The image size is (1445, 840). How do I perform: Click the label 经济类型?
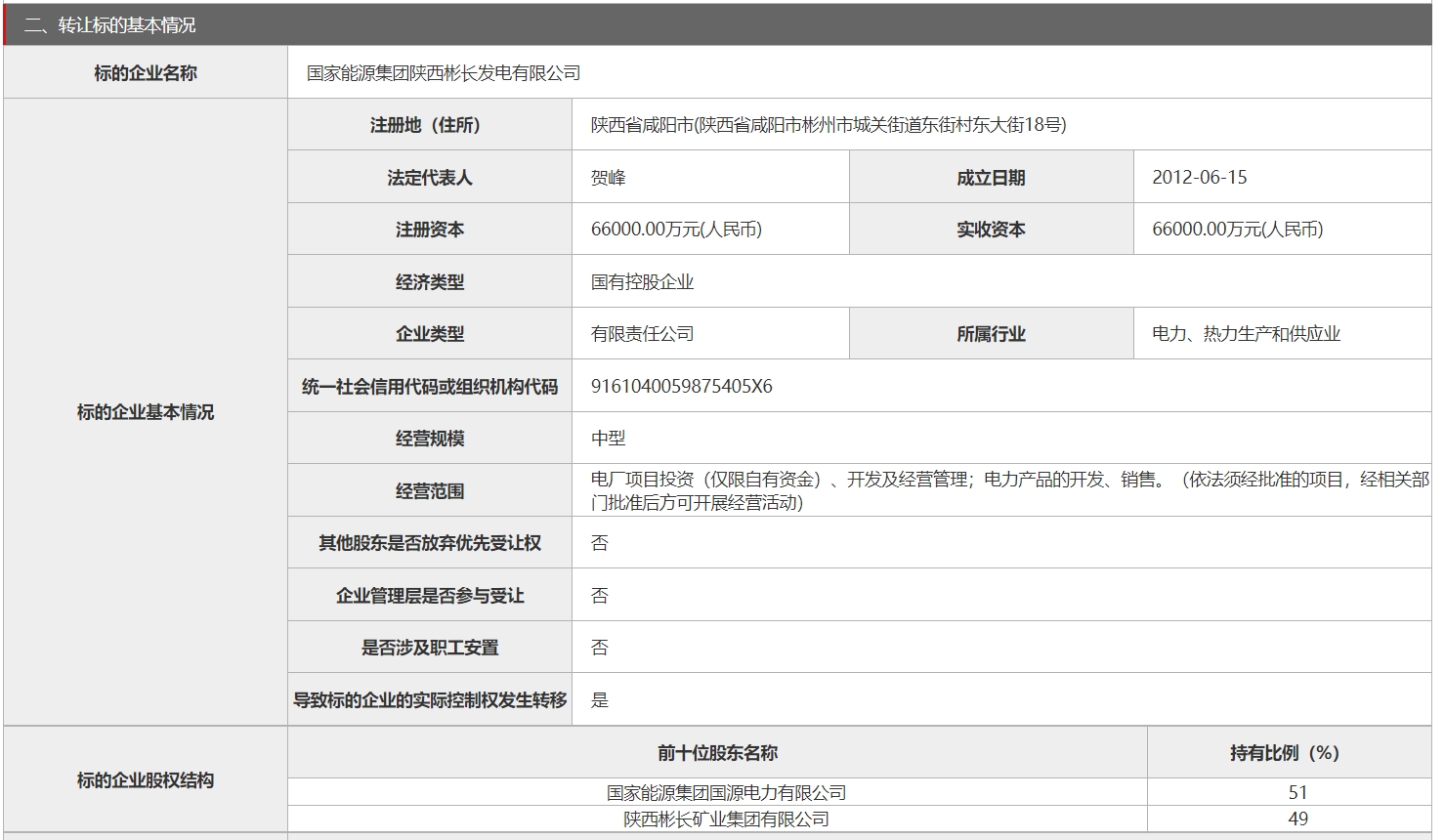(430, 281)
